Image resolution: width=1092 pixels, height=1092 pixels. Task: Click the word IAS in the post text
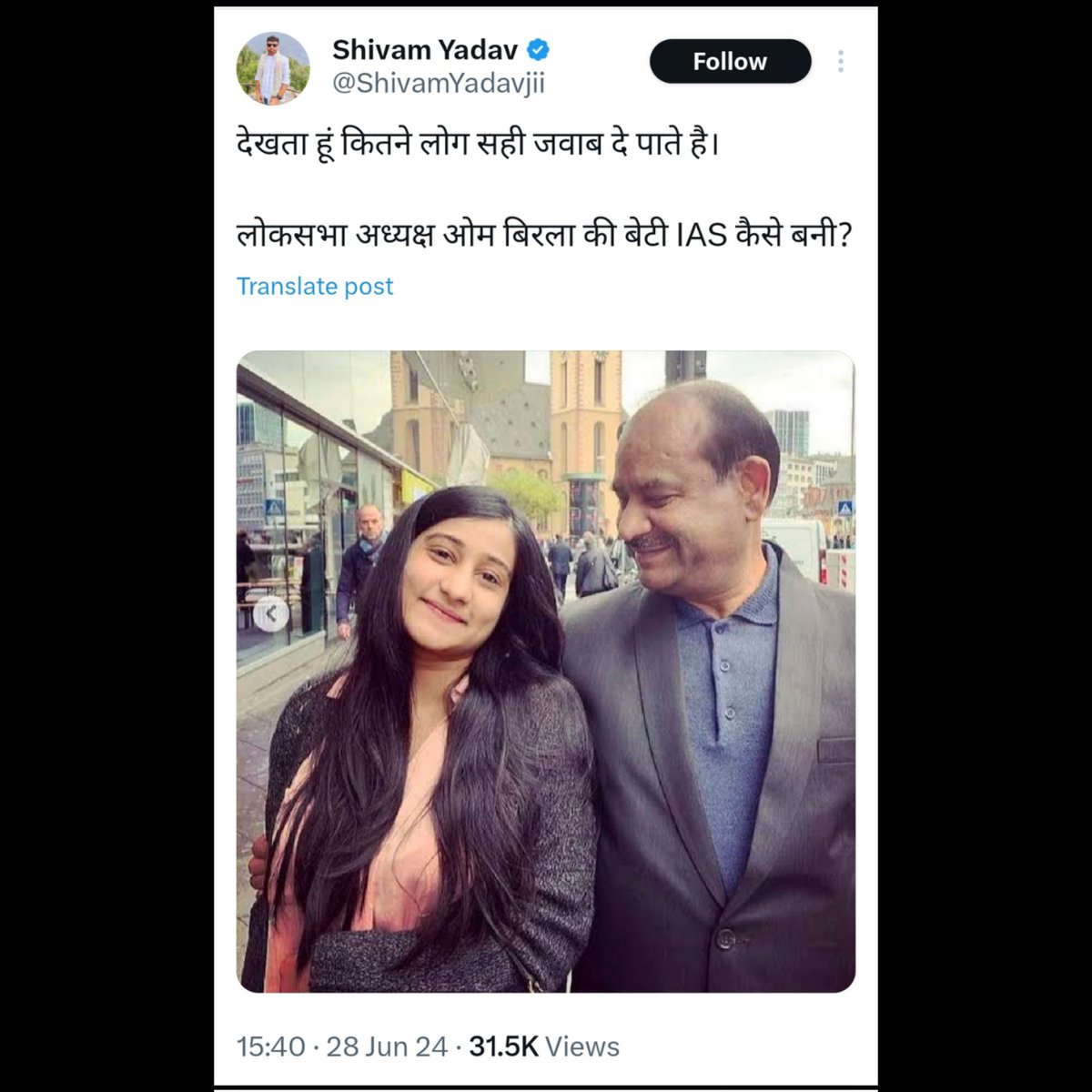click(x=703, y=237)
